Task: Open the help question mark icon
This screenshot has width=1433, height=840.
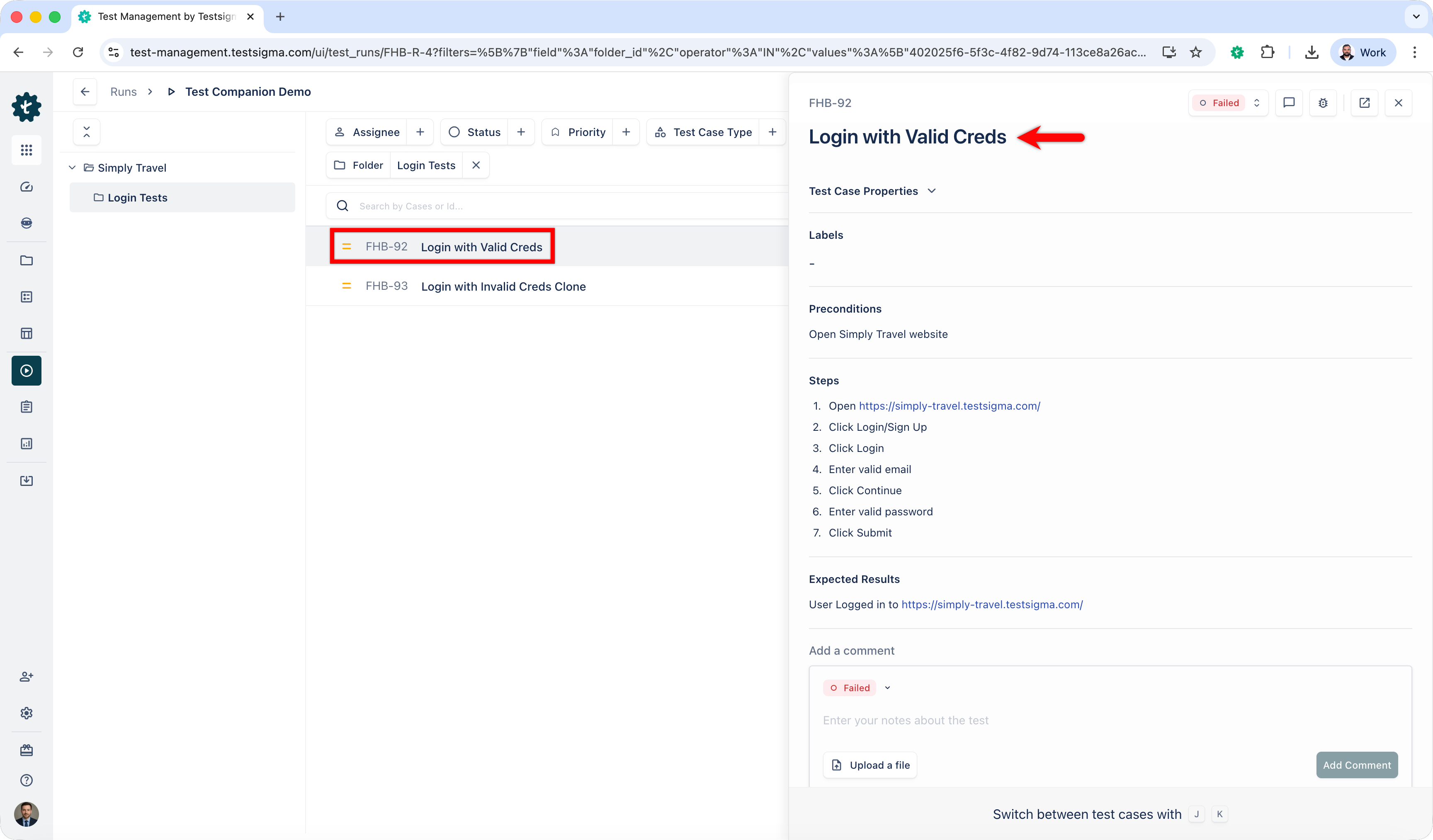Action: point(26,780)
